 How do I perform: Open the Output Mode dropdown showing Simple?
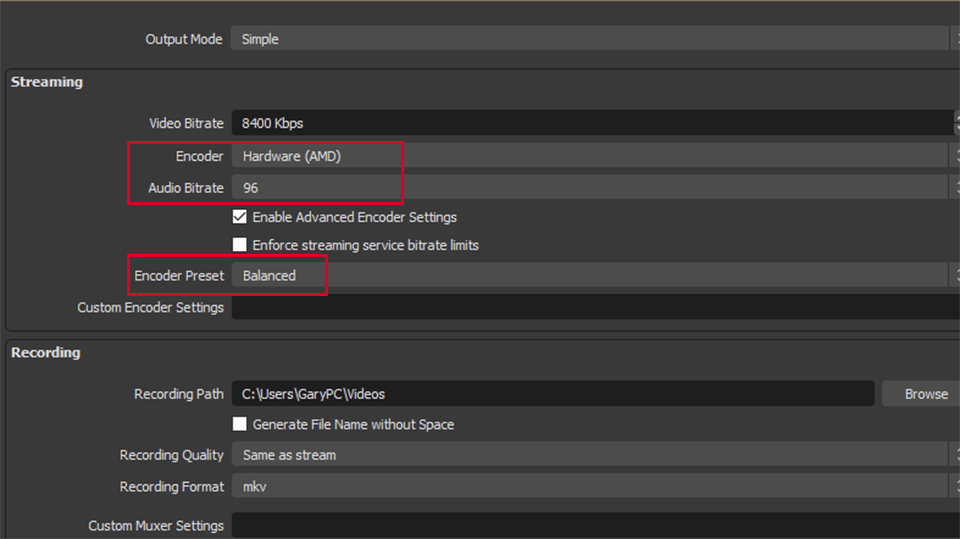tap(595, 39)
